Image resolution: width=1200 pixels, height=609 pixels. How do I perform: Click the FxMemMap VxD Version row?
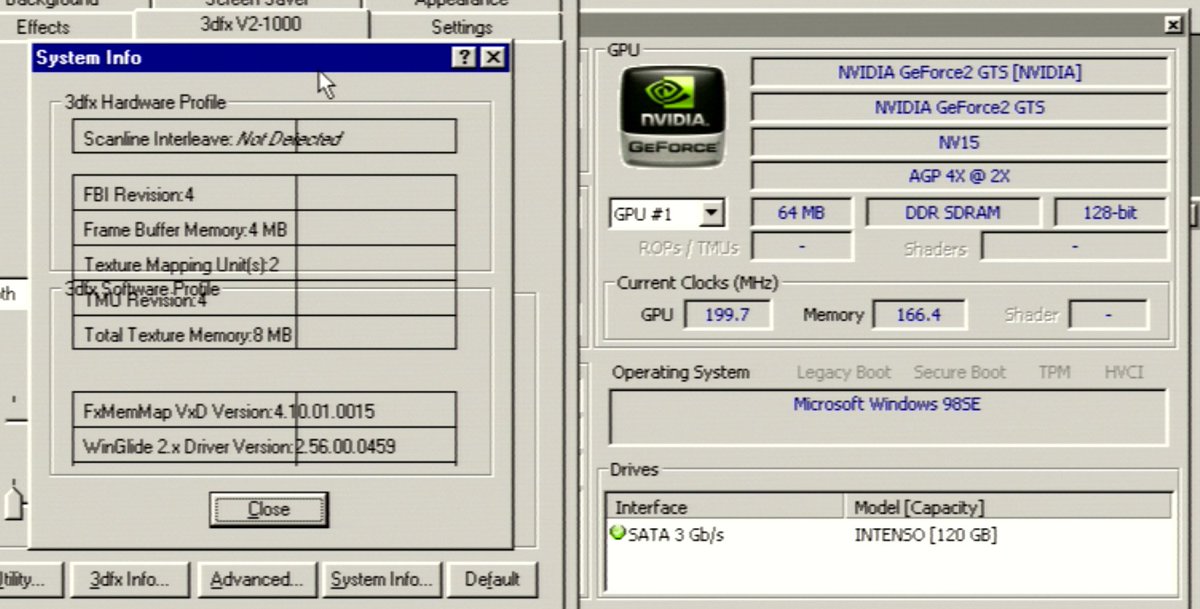(264, 410)
